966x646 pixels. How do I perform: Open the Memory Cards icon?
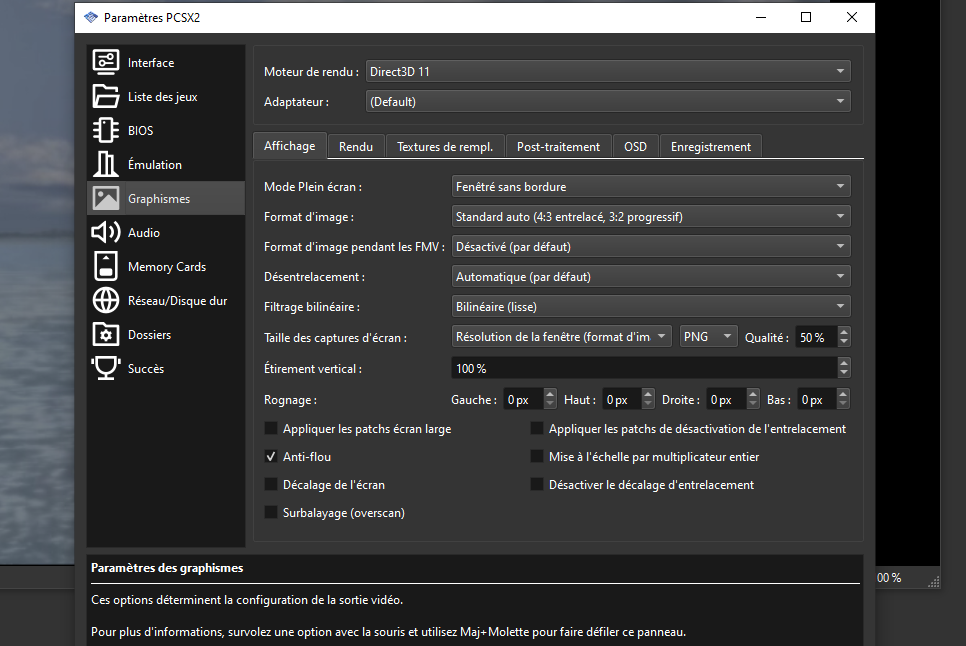[105, 267]
